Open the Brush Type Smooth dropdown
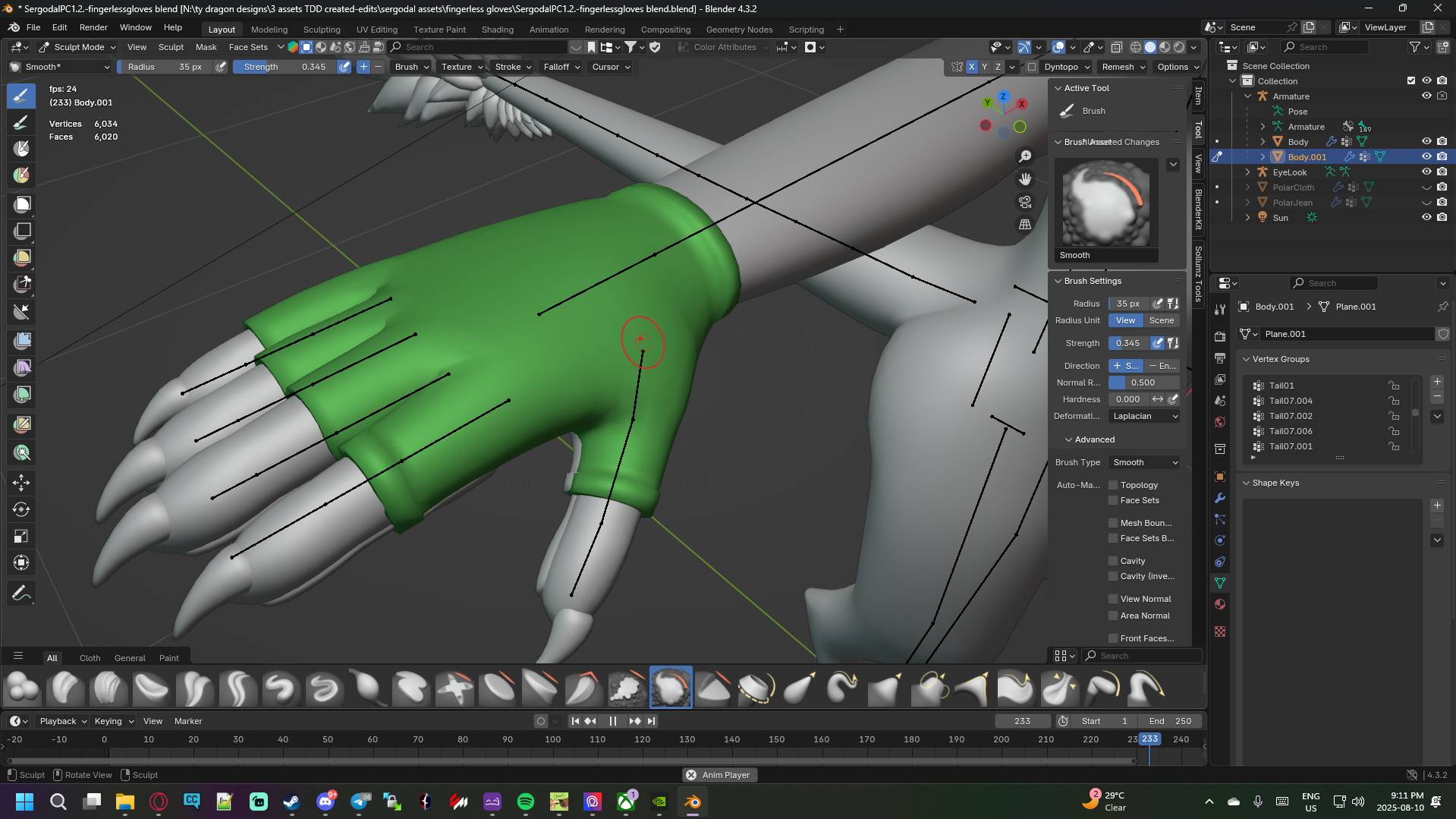Screen dimensions: 1456x819 pyautogui.click(x=1144, y=462)
